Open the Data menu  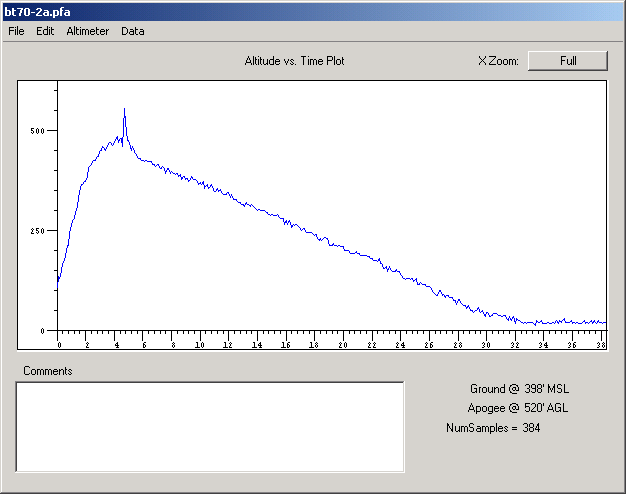(133, 31)
